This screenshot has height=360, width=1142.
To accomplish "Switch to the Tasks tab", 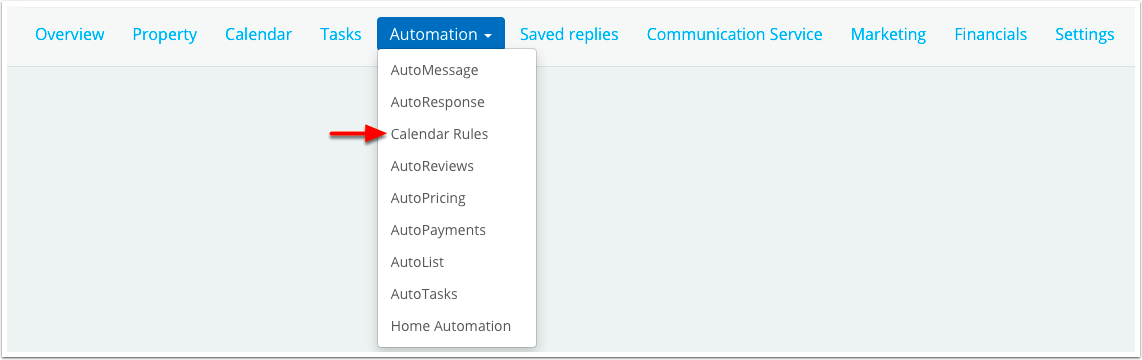I will [x=341, y=34].
